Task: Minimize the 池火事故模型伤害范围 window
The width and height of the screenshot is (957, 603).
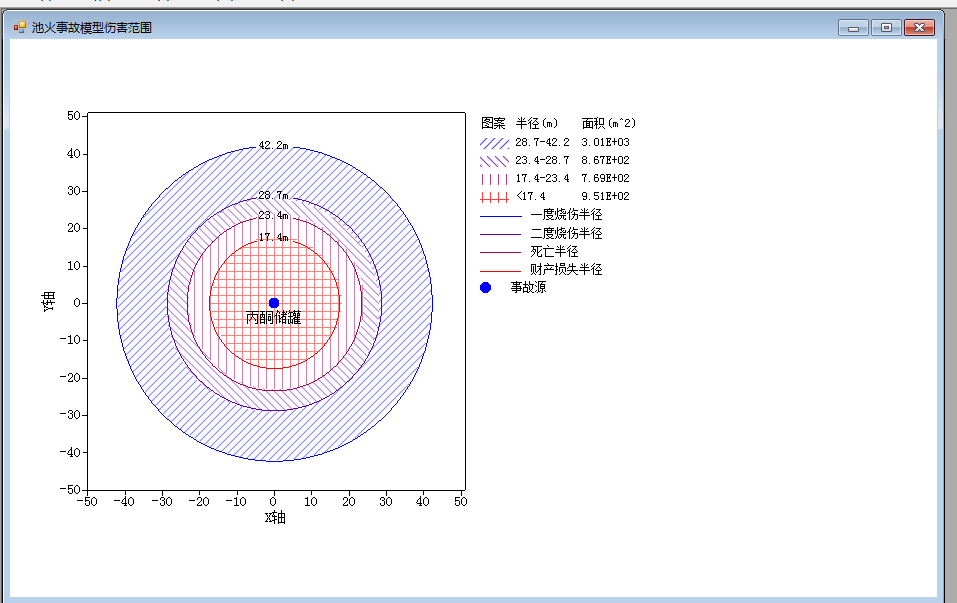Action: click(x=853, y=27)
